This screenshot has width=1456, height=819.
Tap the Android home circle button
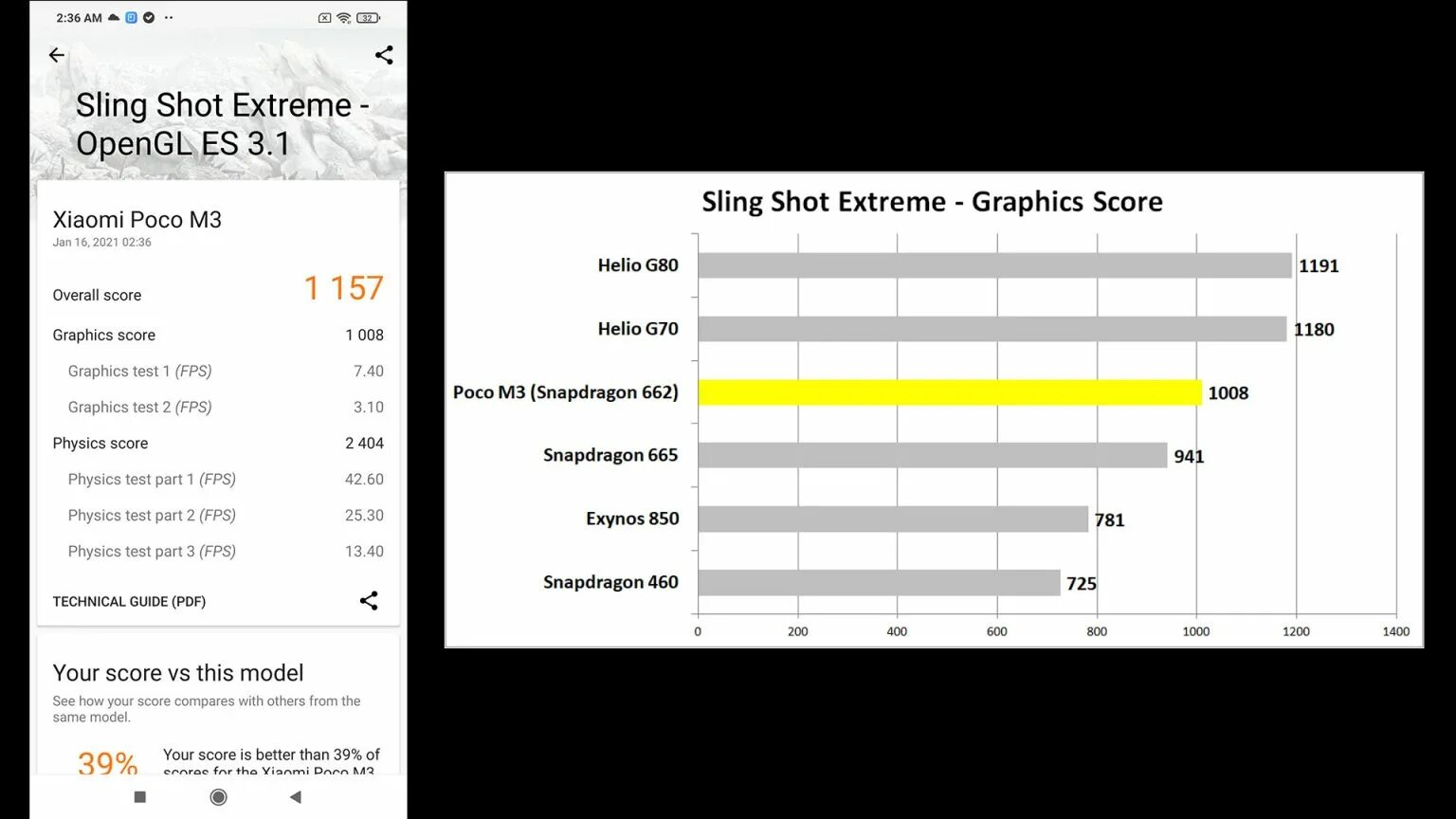pyautogui.click(x=218, y=797)
